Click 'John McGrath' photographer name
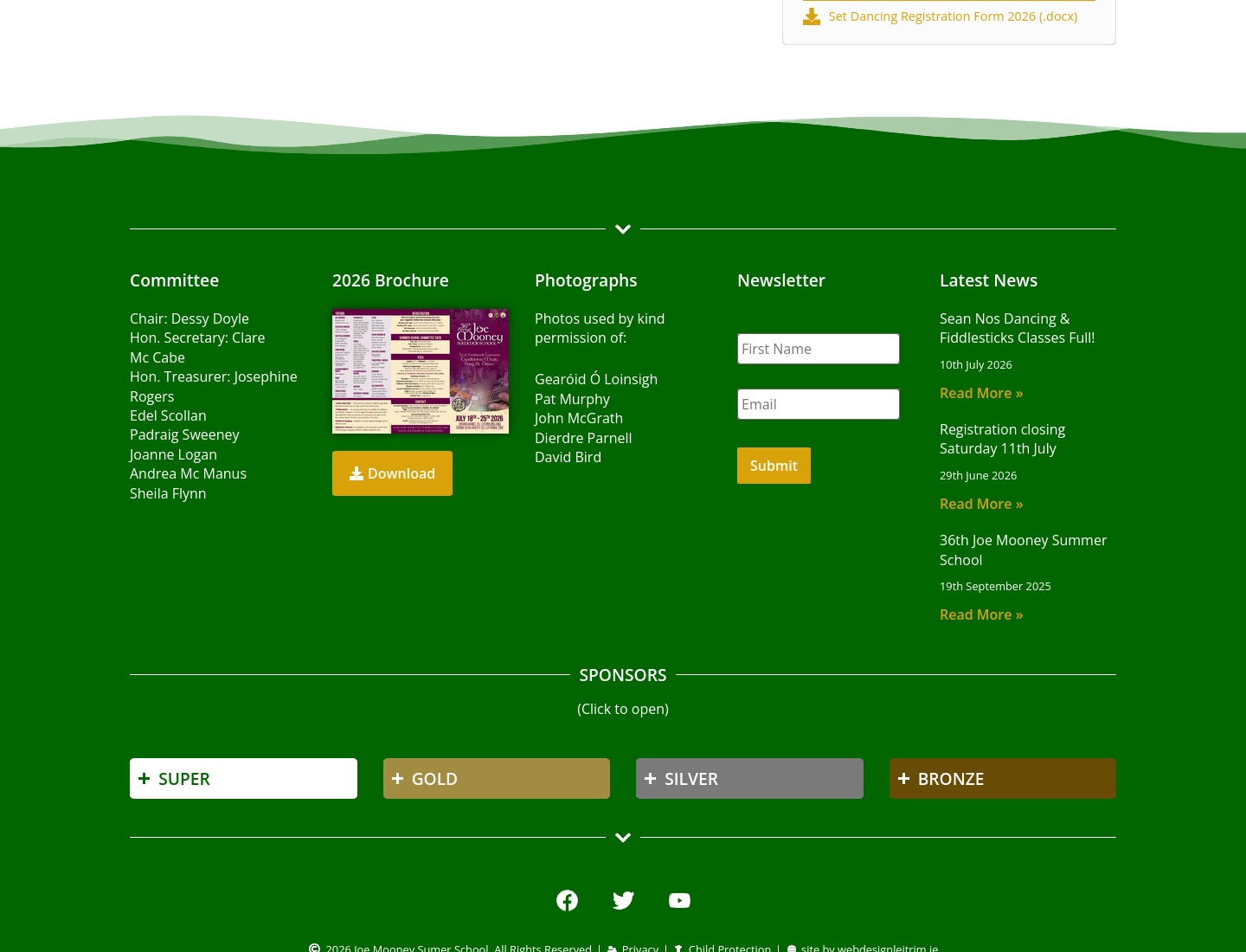1246x952 pixels. coord(579,418)
